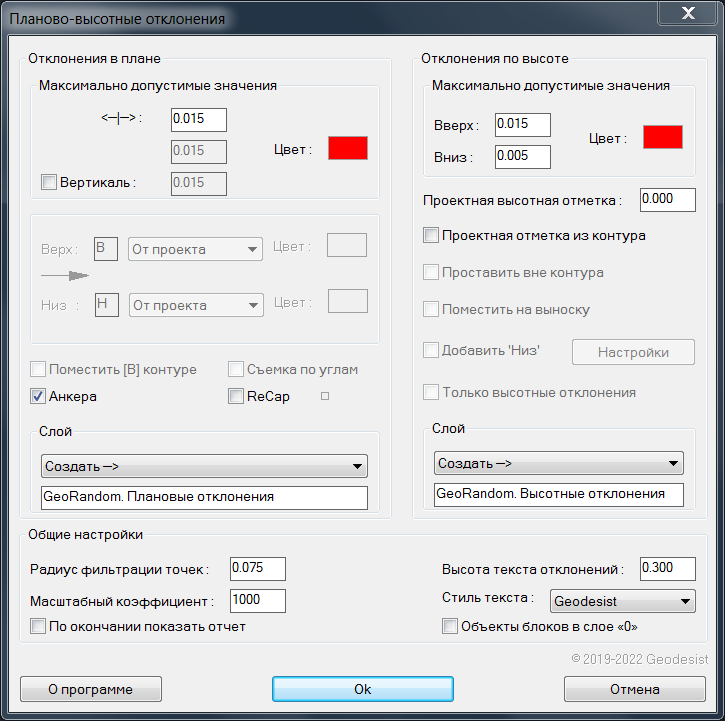Viewport: 725px width, 721px height.
Task: Open the Стиль текста Geodesist dropdown
Action: pos(621,601)
